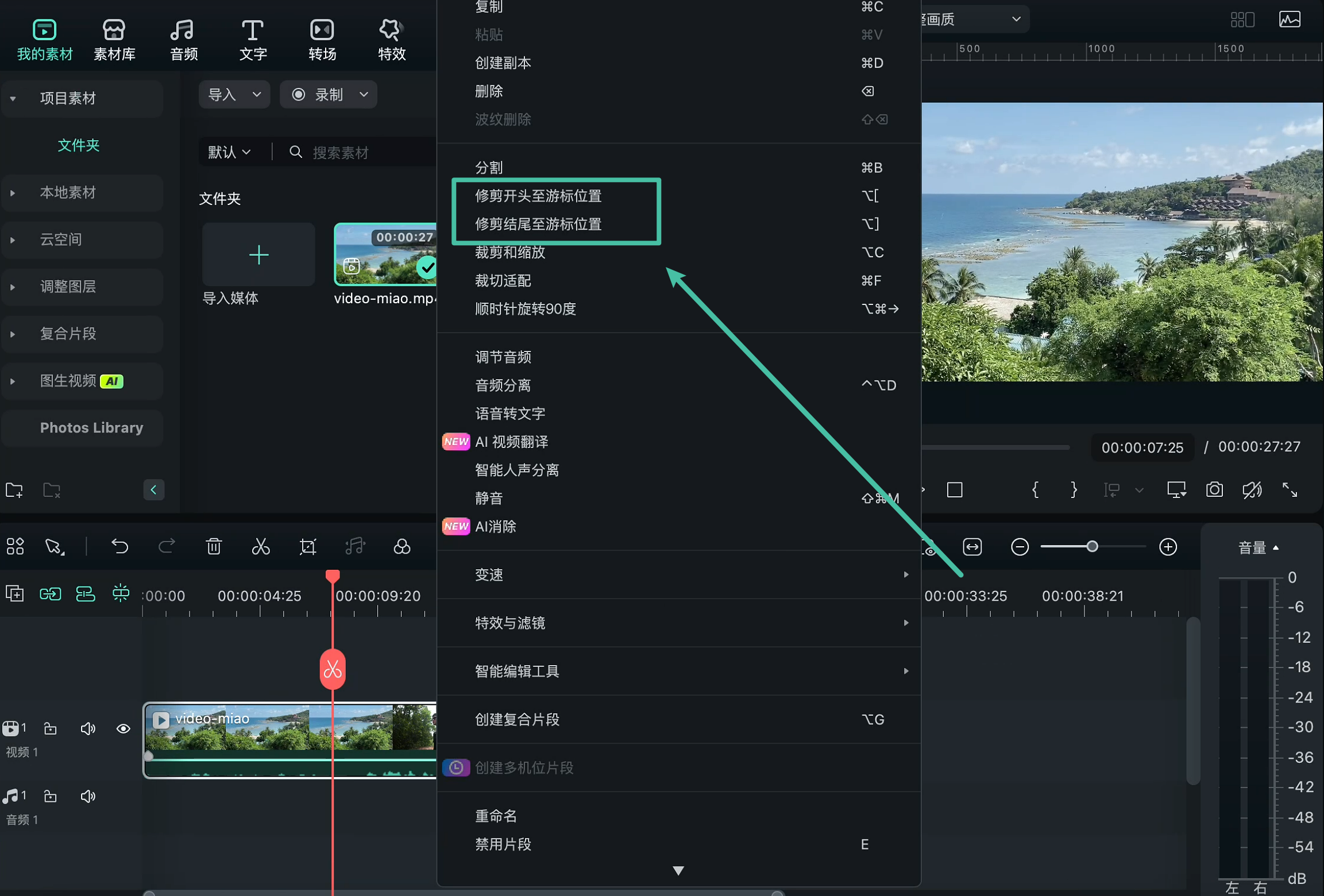1324x896 pixels.
Task: Click the 导入媒体 import media button
Action: point(258,254)
